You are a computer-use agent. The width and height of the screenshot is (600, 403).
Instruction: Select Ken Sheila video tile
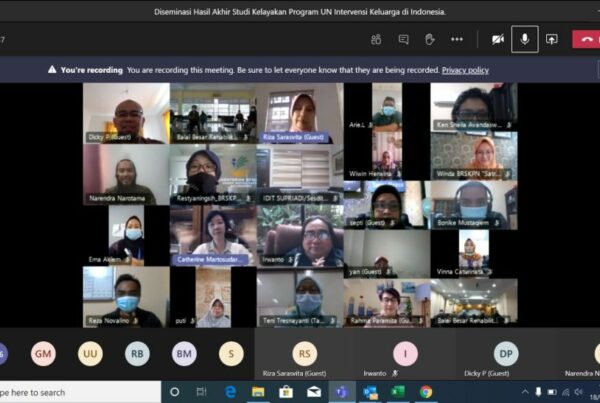[474, 107]
